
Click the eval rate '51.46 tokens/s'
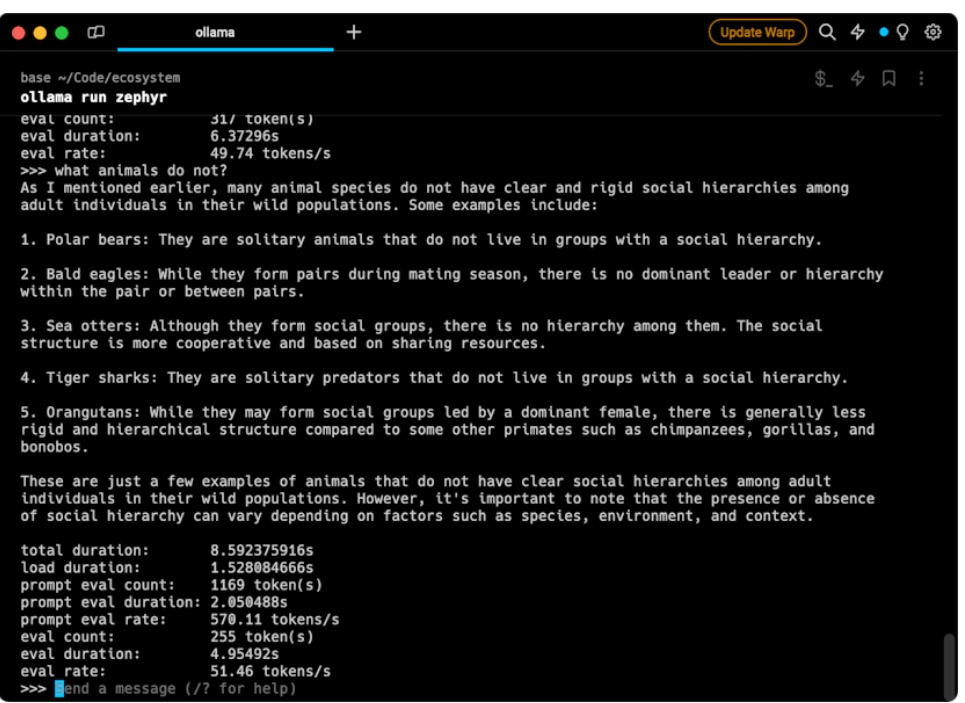(x=270, y=671)
